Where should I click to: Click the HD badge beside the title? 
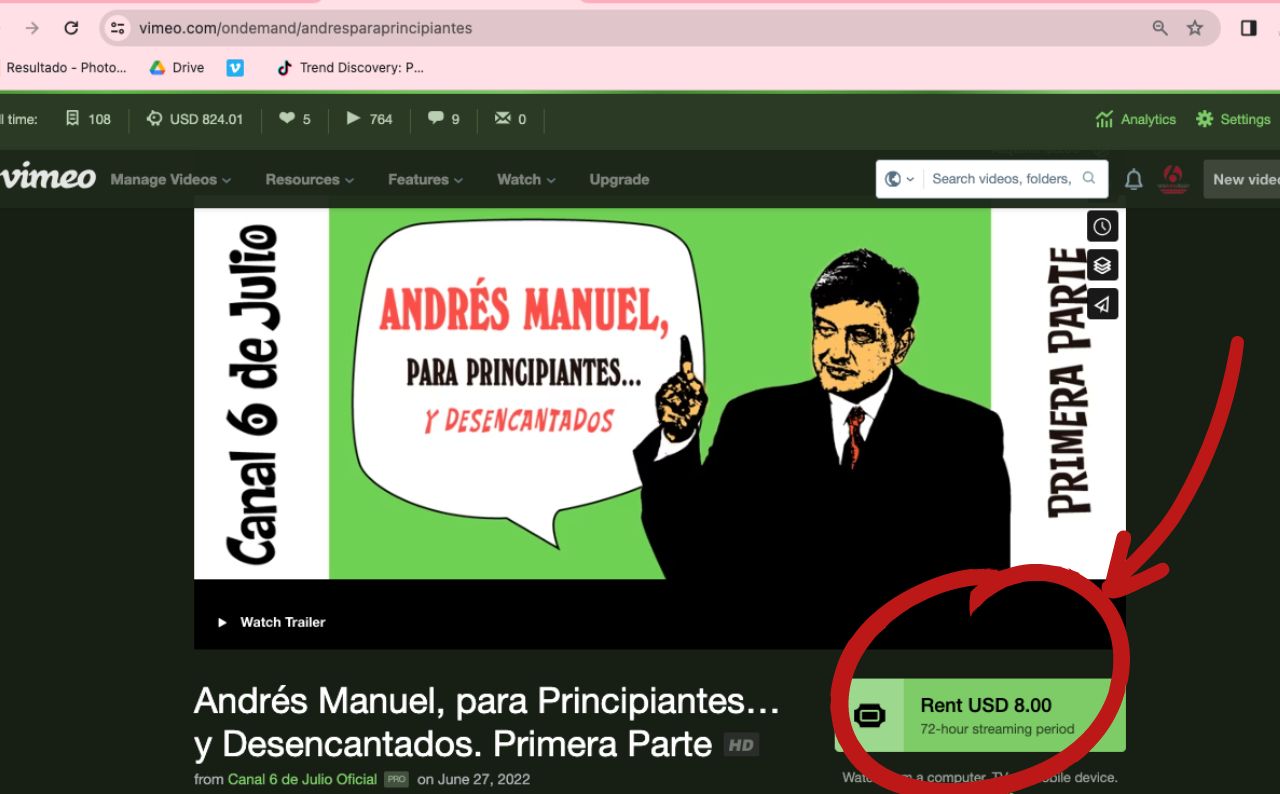pyautogui.click(x=741, y=745)
